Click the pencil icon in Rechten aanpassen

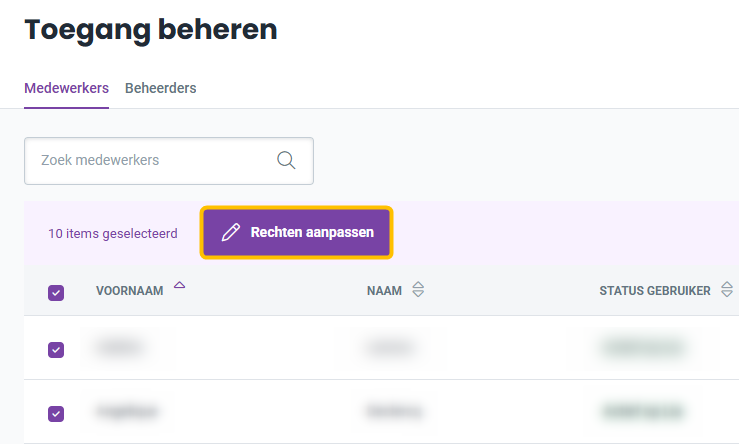point(231,232)
